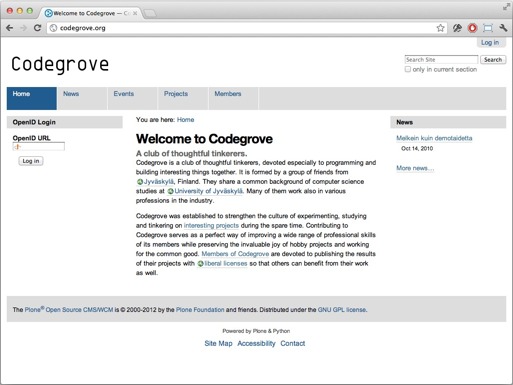Open the wrench settings menu
The width and height of the screenshot is (513, 385).
[x=503, y=28]
